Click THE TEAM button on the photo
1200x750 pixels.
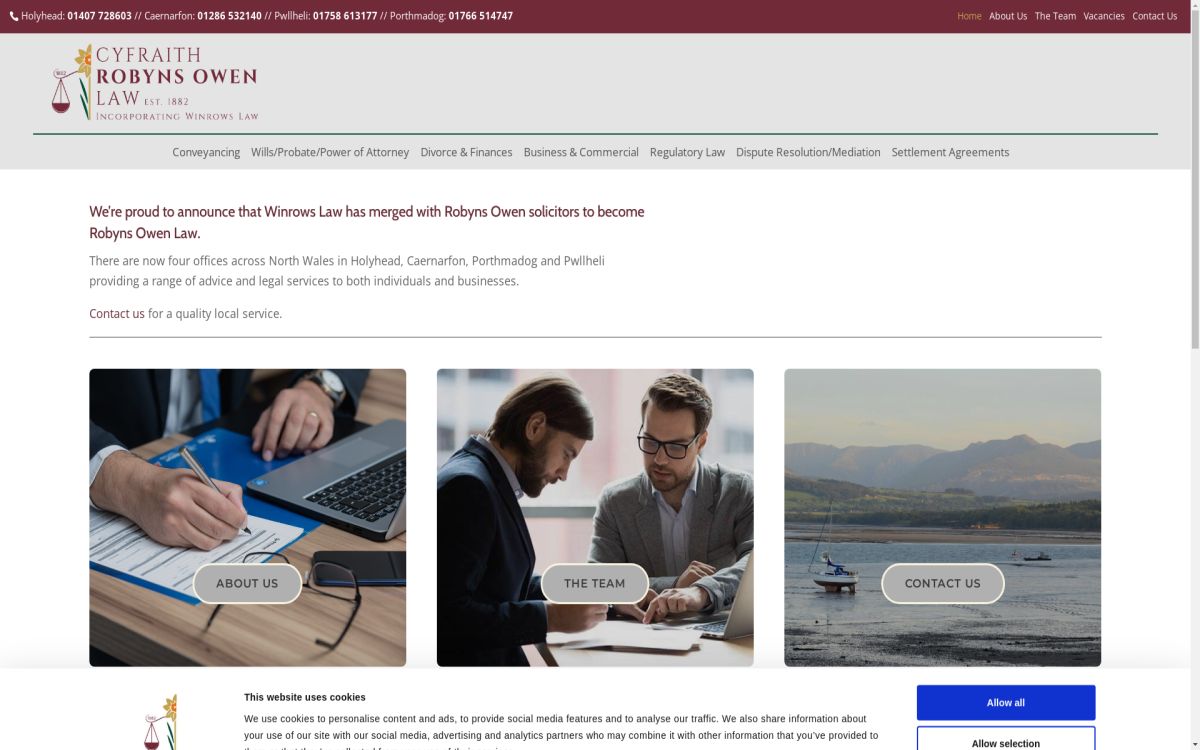pos(594,583)
